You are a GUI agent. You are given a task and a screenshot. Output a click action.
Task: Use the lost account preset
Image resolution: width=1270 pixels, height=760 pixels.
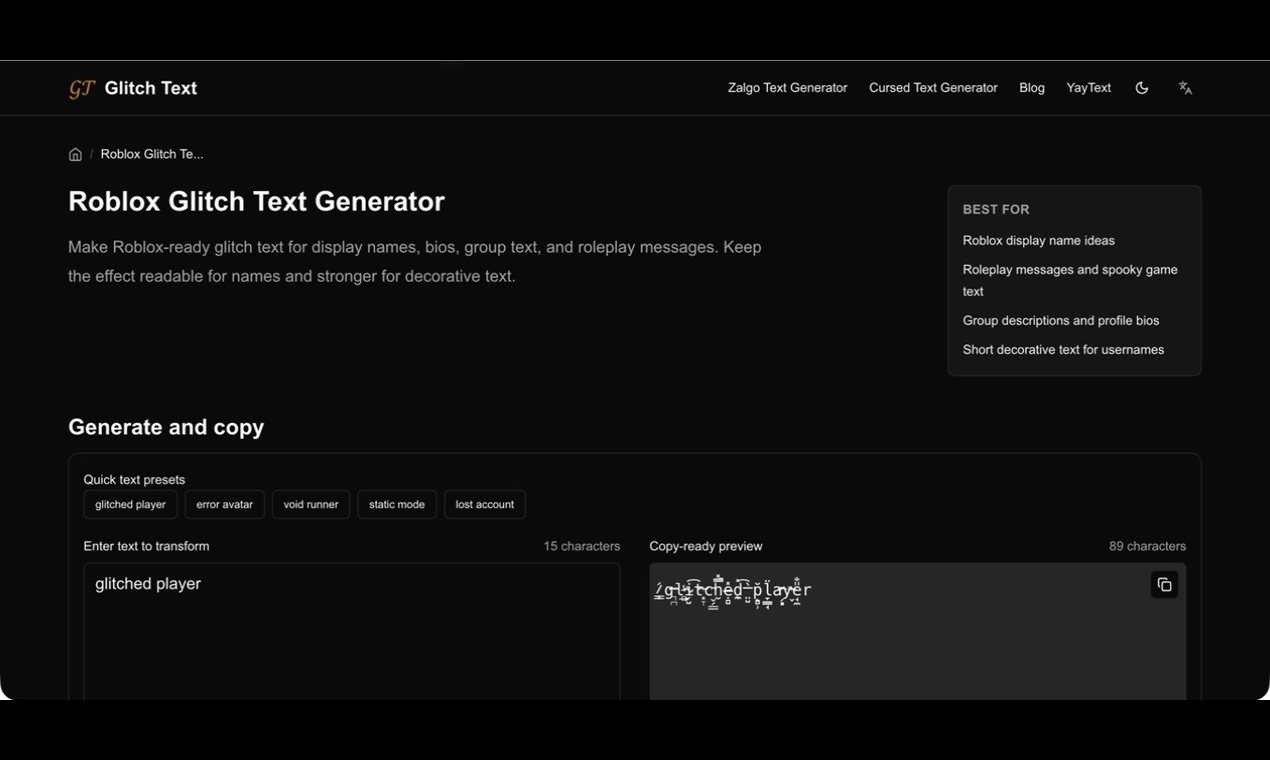click(484, 504)
